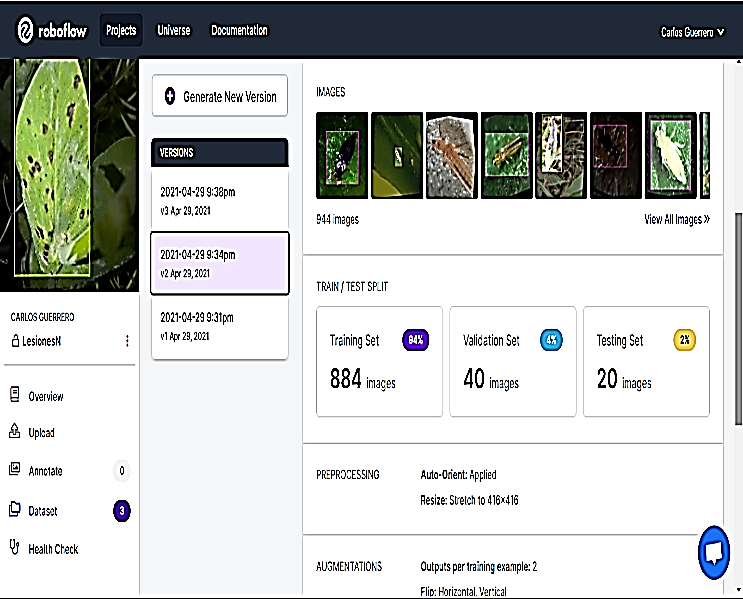Click the plus icon on Generate New Version
This screenshot has width=743, height=599.
tap(170, 97)
